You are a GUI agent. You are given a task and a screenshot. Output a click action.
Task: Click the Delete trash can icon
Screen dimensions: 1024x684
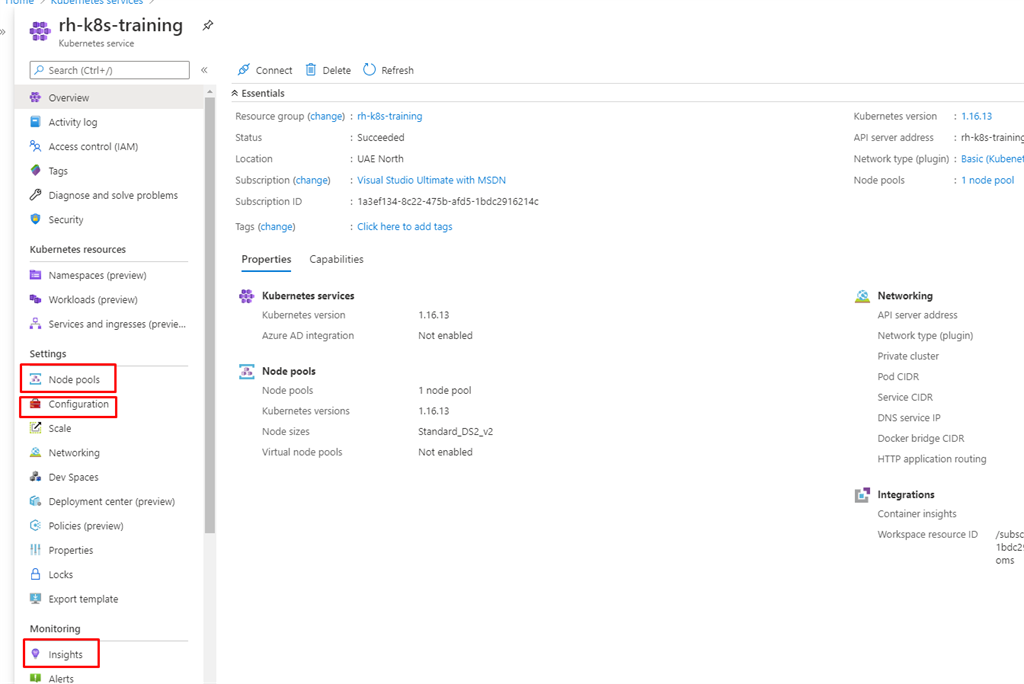point(311,70)
